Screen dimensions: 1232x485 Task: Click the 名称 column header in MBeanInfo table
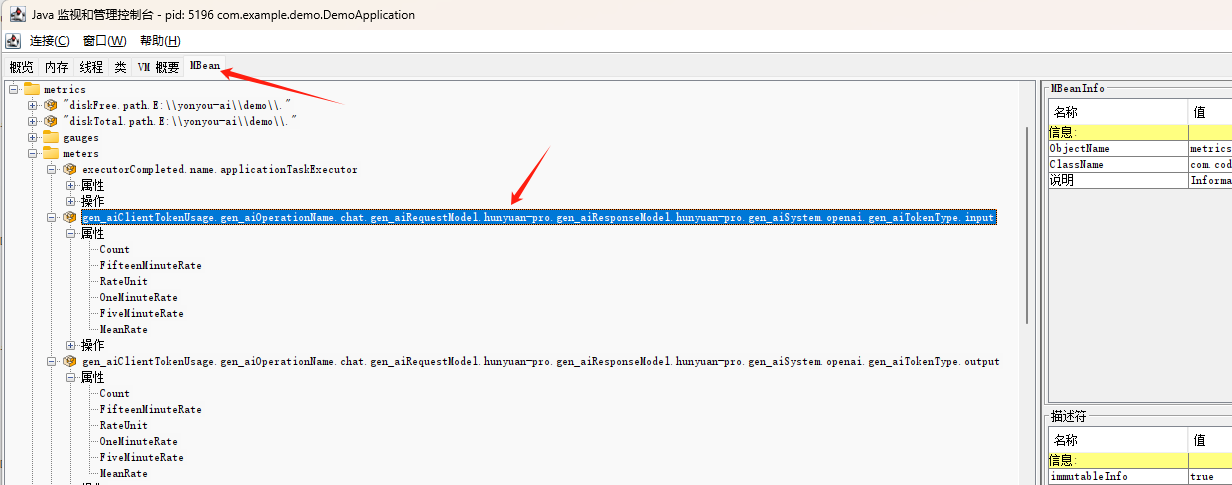pyautogui.click(x=1118, y=112)
